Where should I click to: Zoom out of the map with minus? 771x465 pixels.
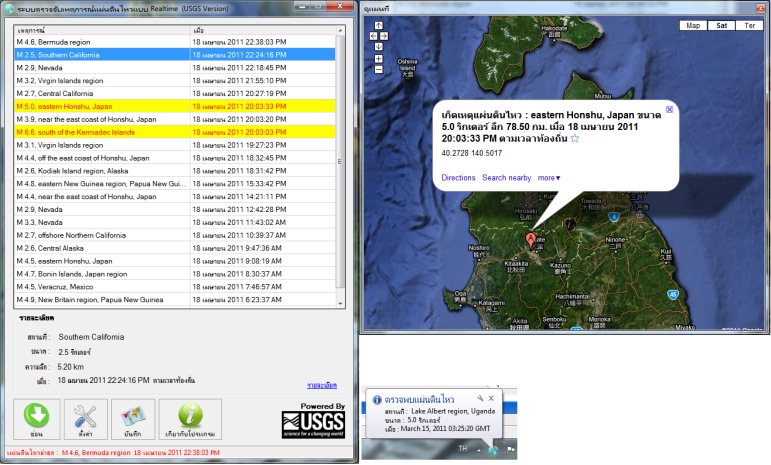[379, 69]
